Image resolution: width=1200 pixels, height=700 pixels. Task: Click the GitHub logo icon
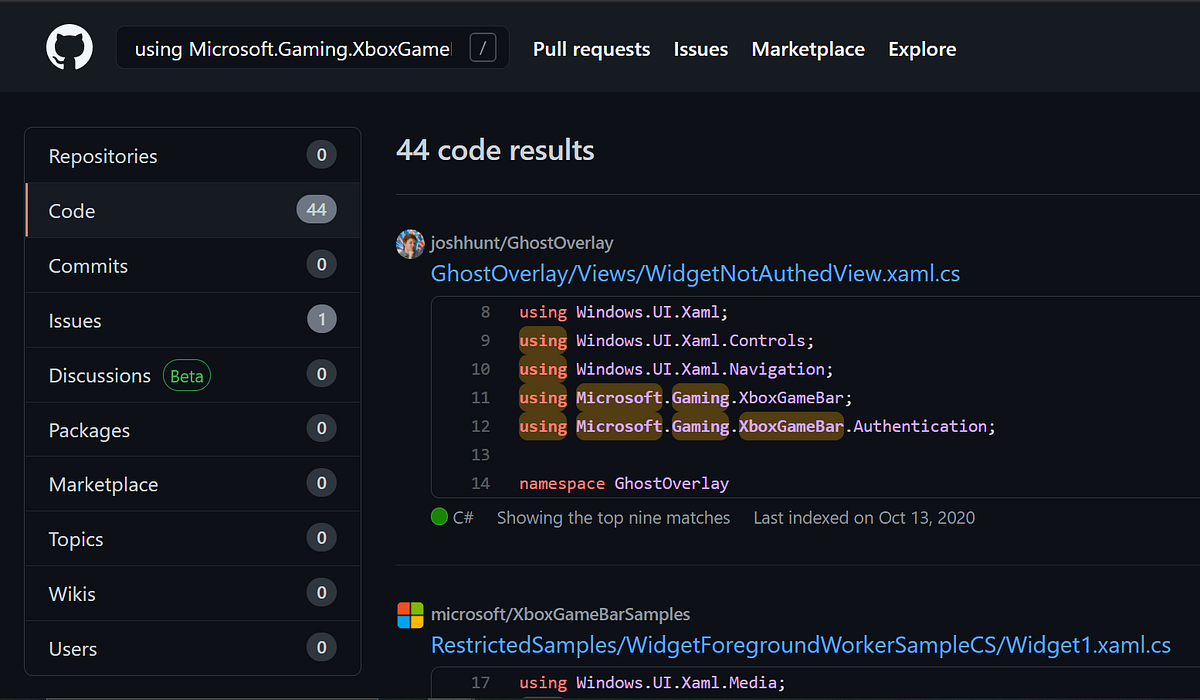click(x=68, y=46)
